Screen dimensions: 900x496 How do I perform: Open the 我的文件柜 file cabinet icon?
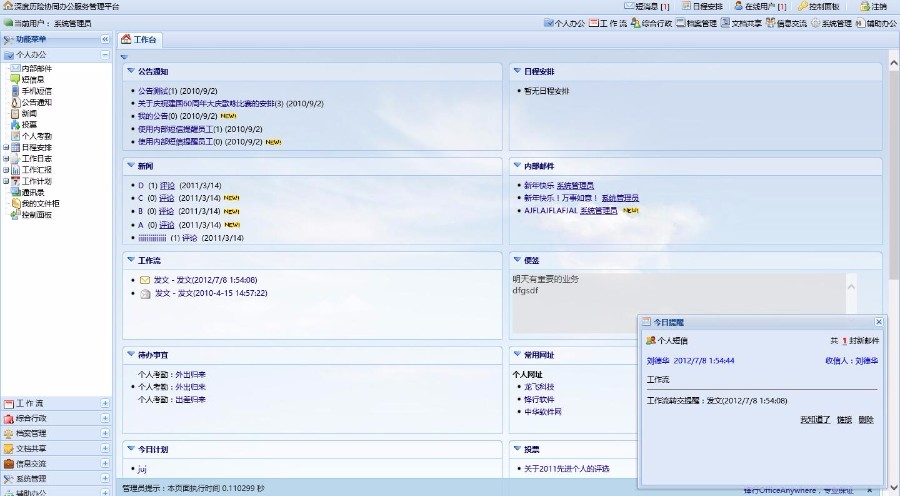tap(15, 203)
